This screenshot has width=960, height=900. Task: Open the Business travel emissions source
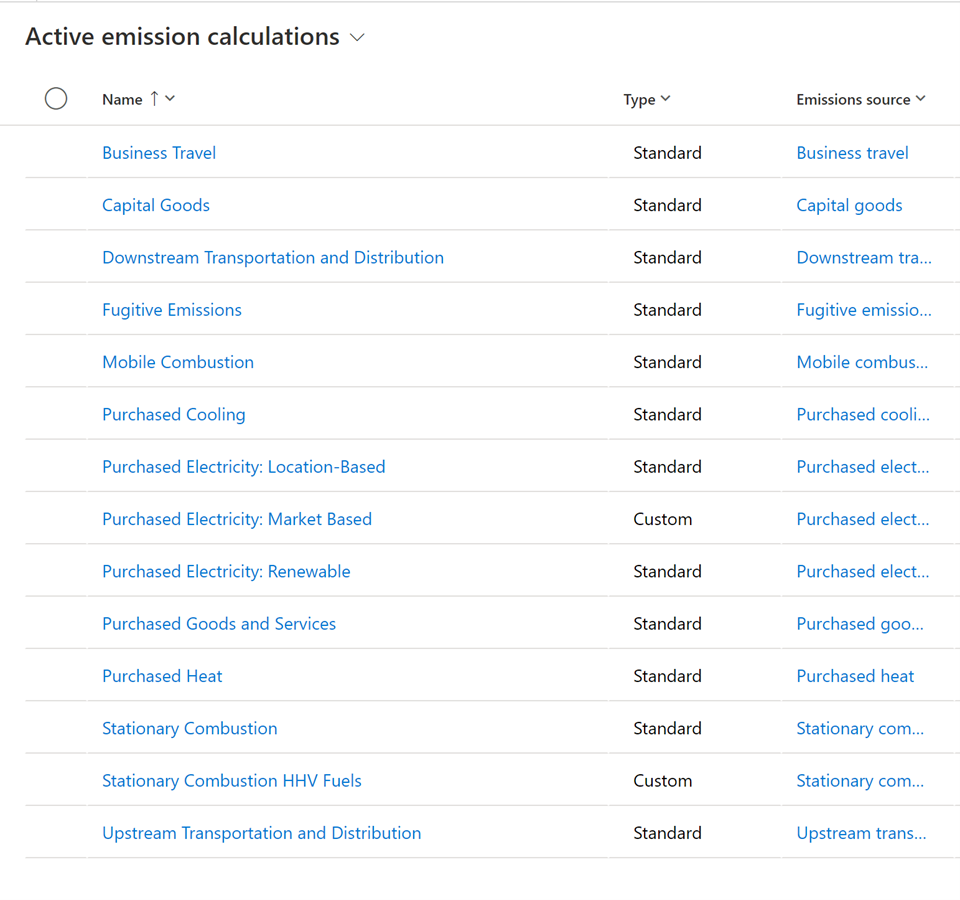pos(852,153)
